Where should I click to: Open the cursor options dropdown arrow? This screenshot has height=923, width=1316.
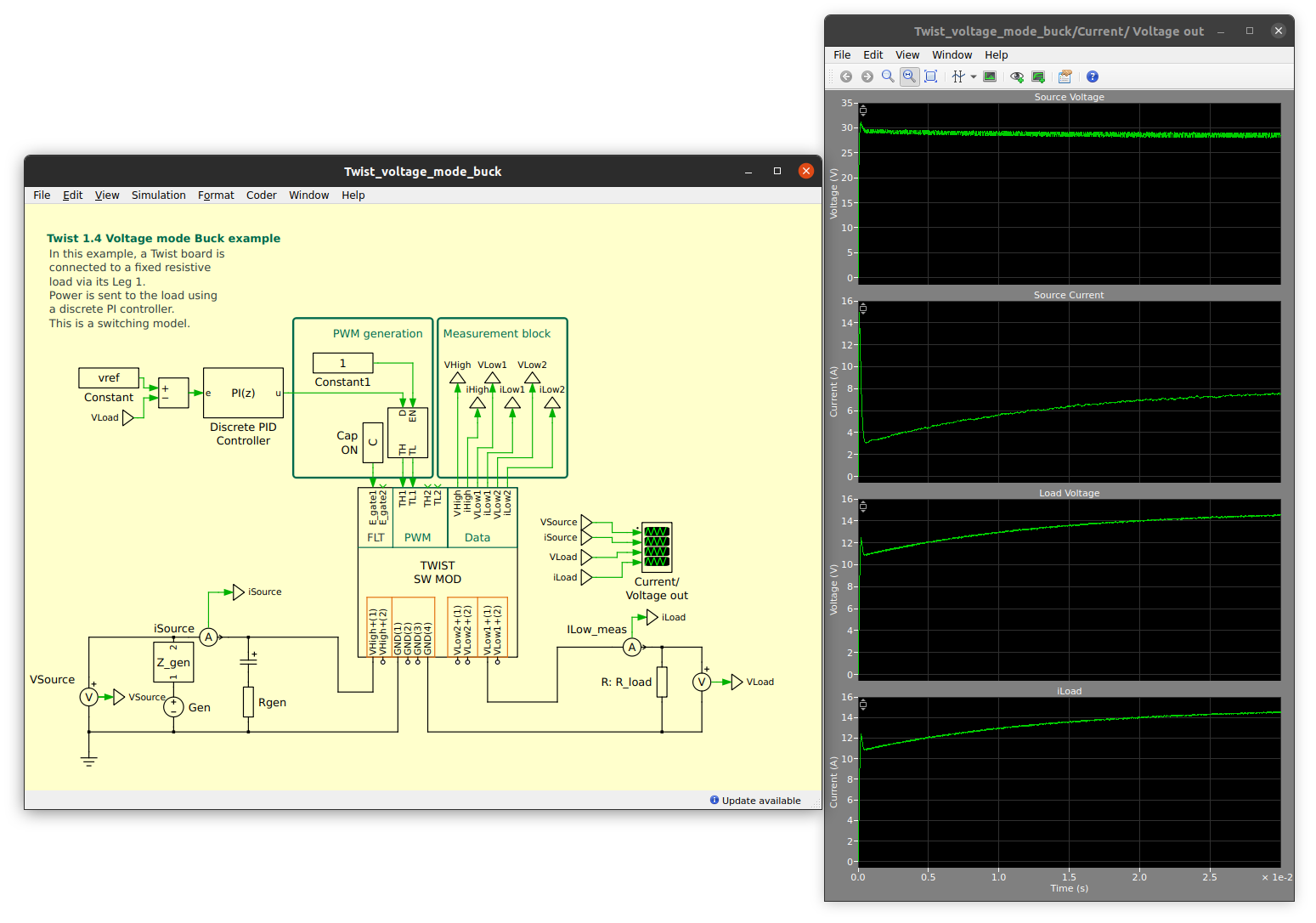(974, 76)
